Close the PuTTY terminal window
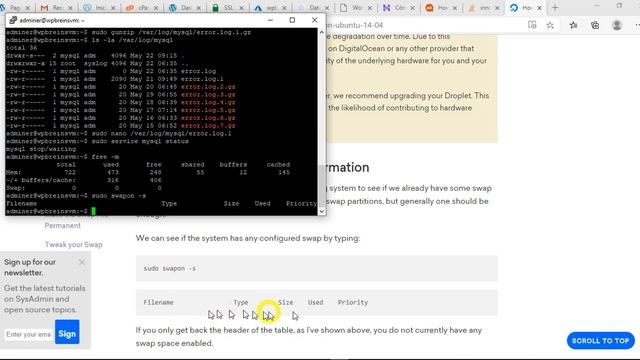 pyautogui.click(x=314, y=20)
